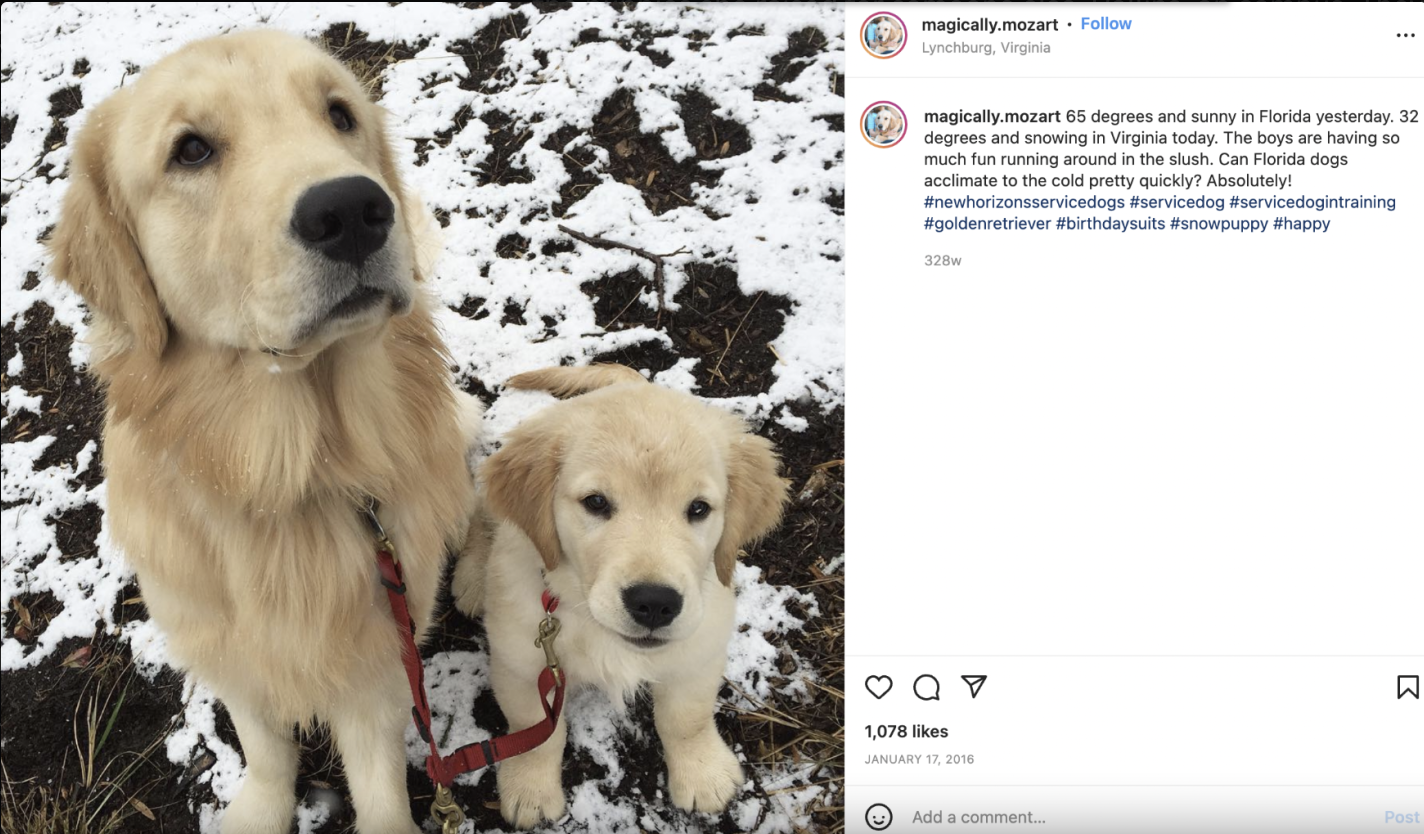Open the magically.mozart username in caption

coord(992,116)
